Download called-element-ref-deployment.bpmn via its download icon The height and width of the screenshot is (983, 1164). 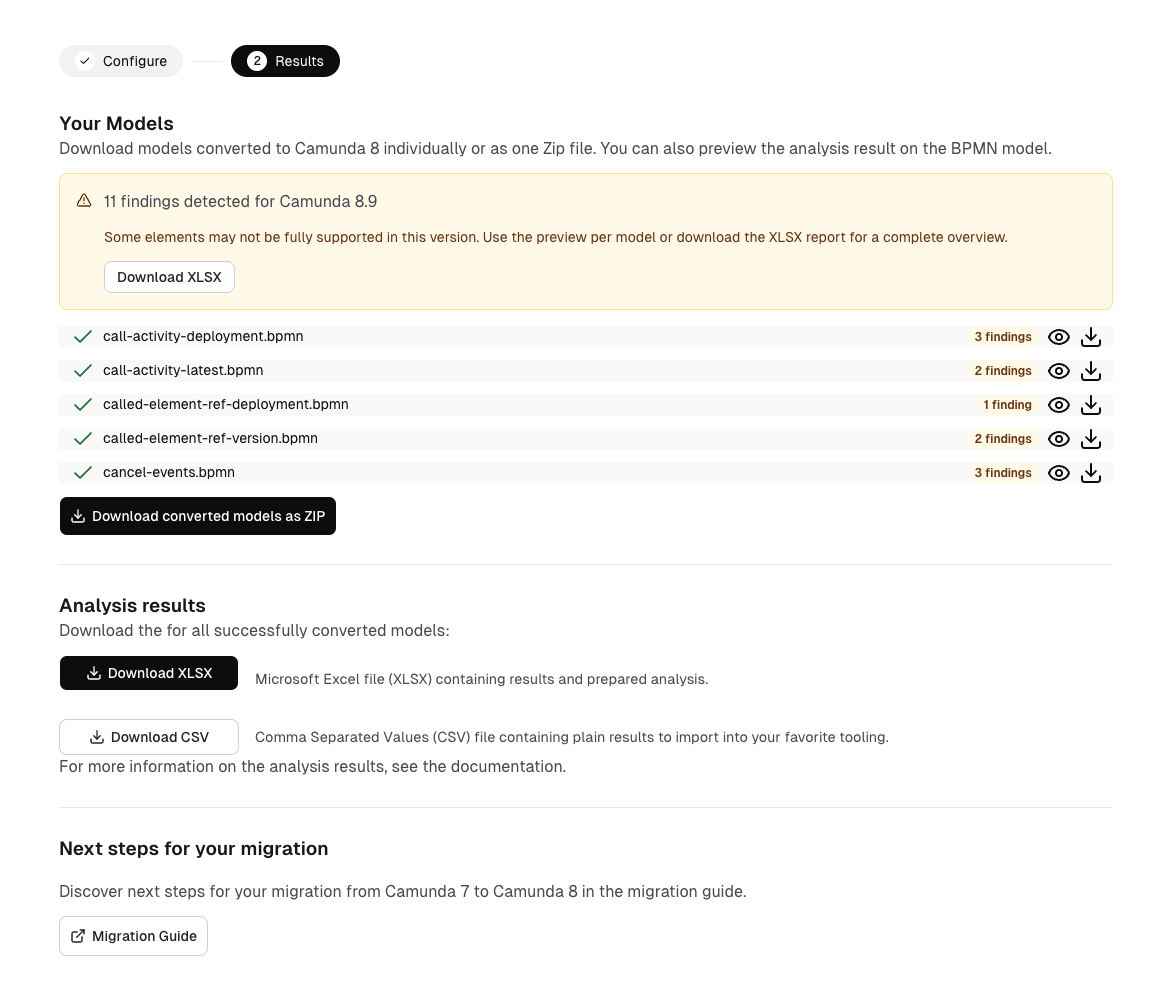click(x=1091, y=405)
